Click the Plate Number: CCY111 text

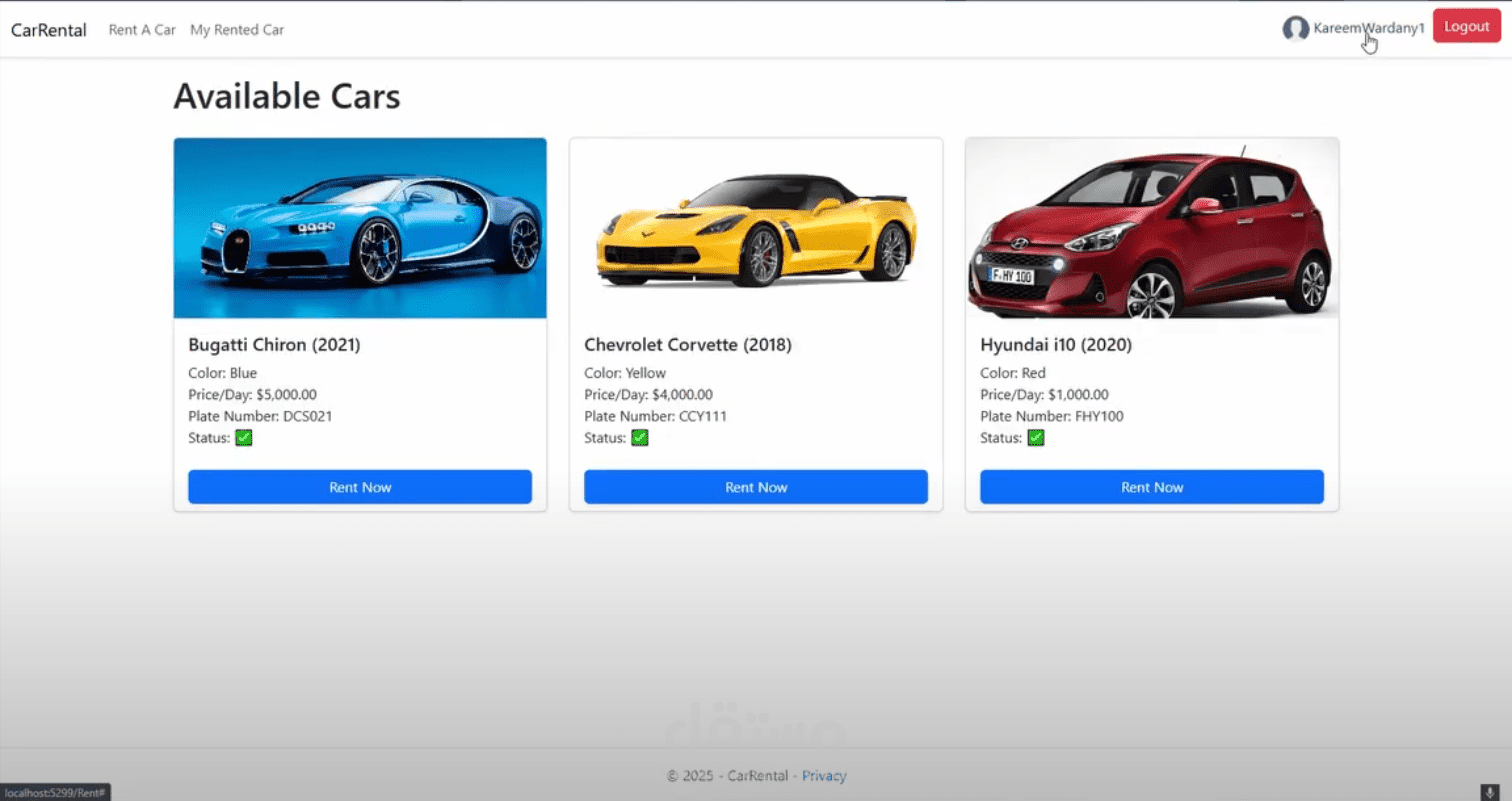656,416
